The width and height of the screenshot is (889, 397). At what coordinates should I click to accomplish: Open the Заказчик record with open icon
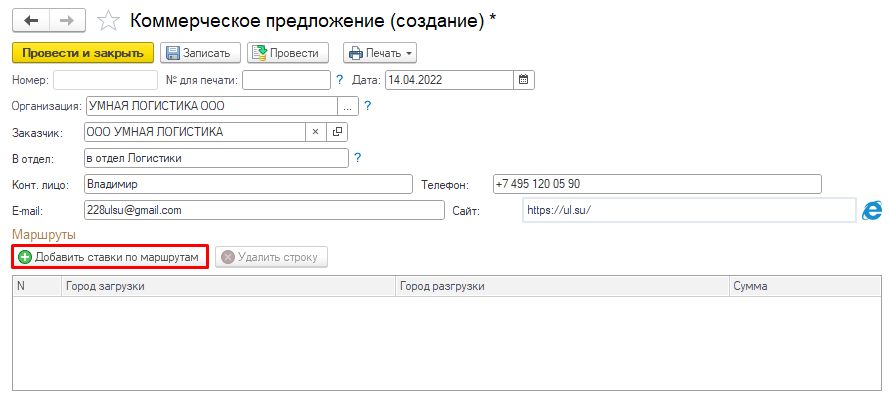pos(337,132)
